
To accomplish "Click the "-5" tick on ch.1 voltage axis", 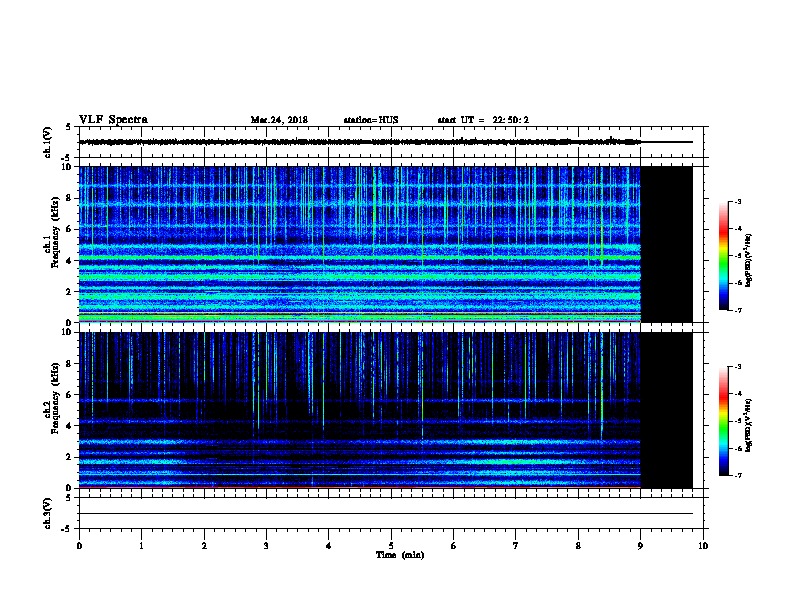I will 68,158.
